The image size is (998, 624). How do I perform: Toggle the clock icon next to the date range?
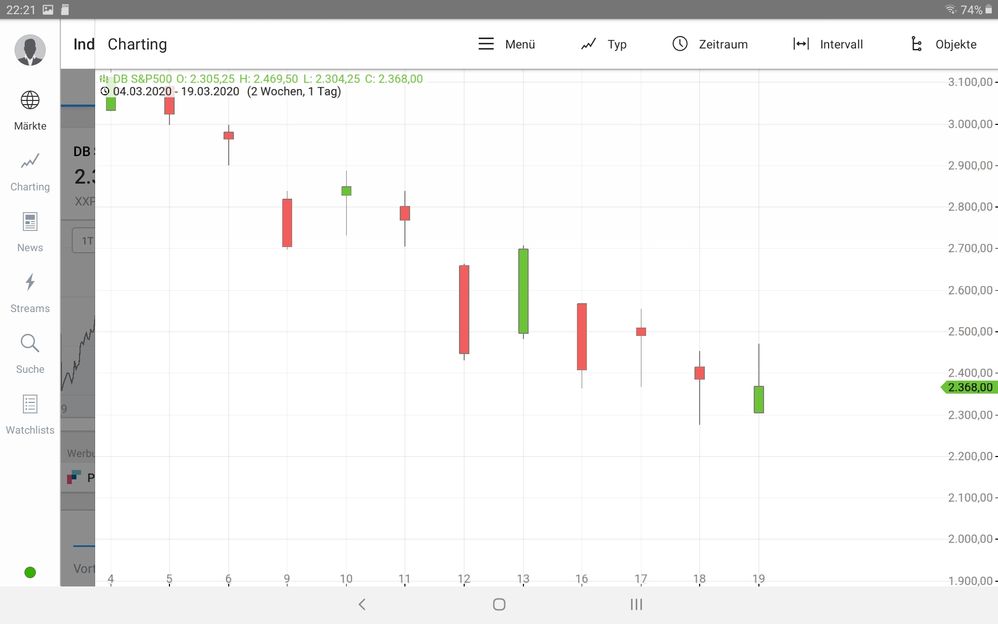104,91
